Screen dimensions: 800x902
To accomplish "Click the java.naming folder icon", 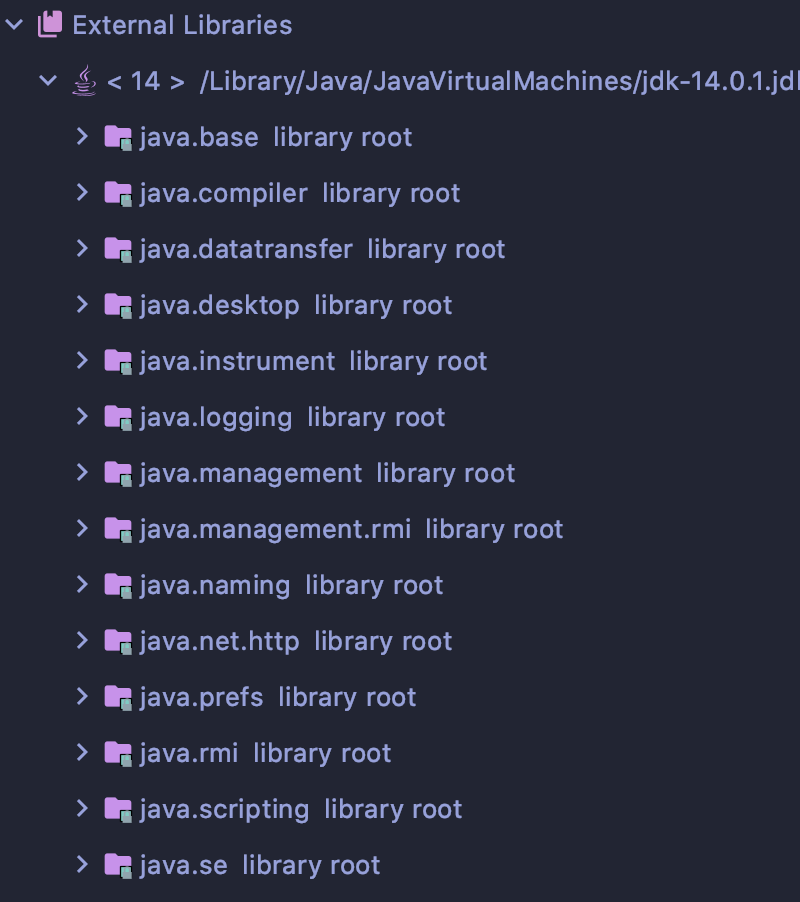I will [118, 585].
